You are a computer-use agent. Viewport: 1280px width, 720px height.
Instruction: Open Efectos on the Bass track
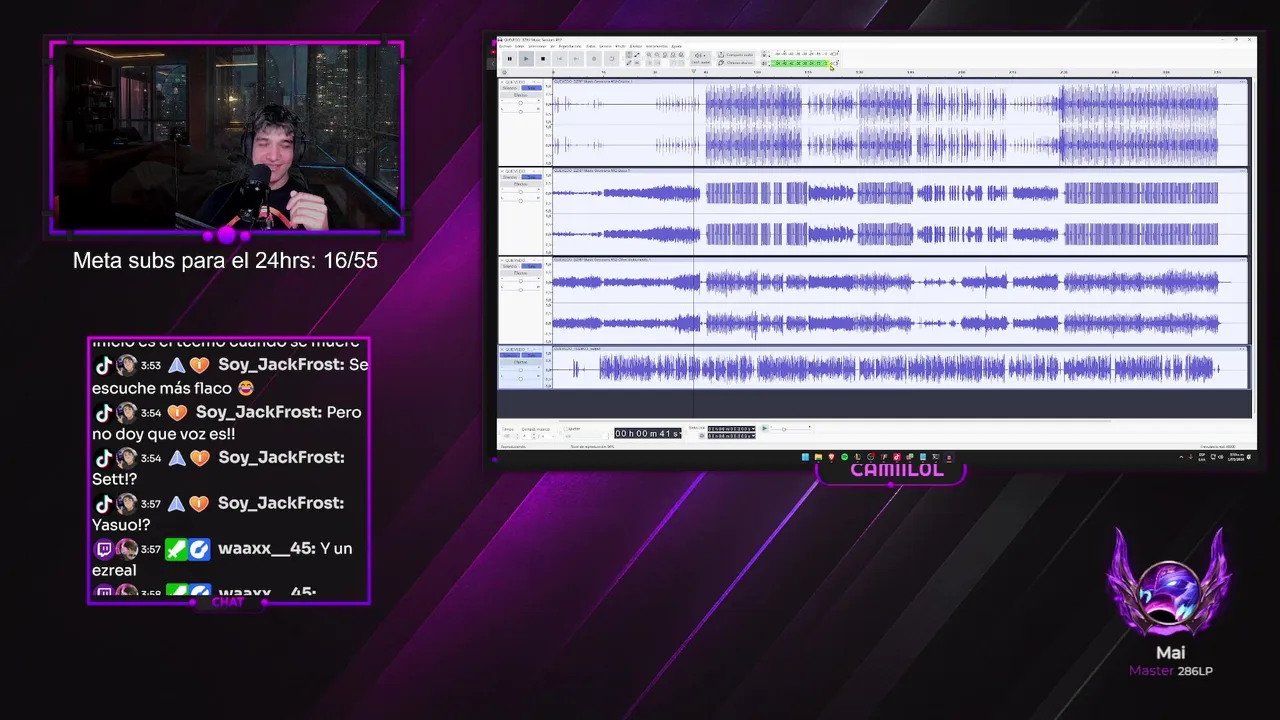(x=521, y=184)
